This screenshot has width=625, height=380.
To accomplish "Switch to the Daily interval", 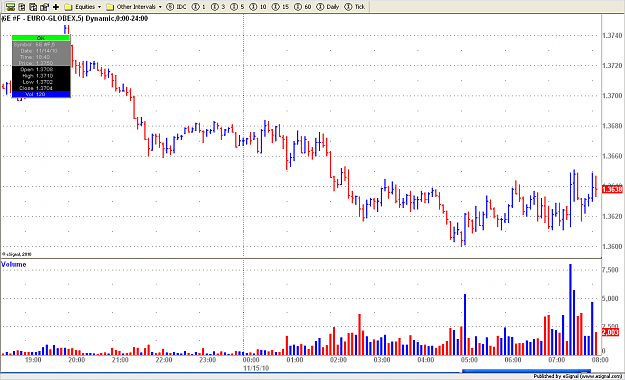I will (328, 7).
